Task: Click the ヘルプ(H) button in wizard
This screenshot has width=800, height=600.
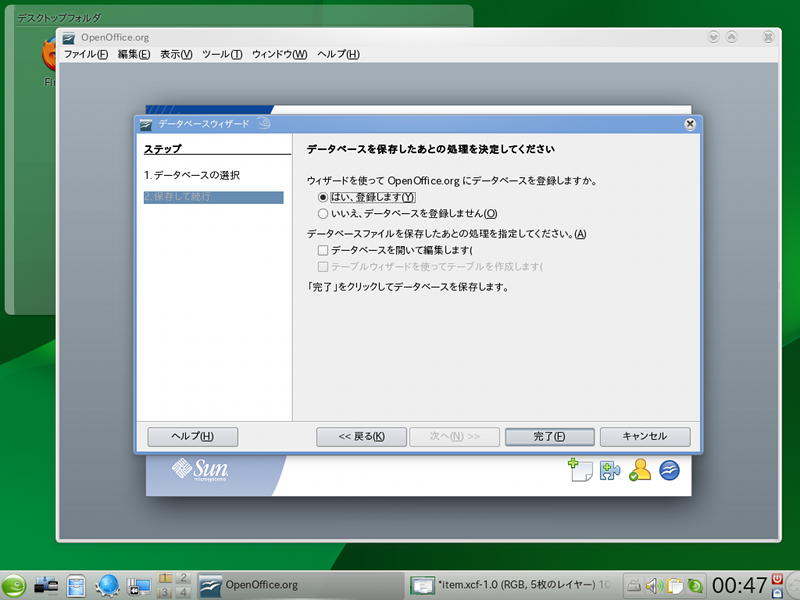Action: [192, 437]
